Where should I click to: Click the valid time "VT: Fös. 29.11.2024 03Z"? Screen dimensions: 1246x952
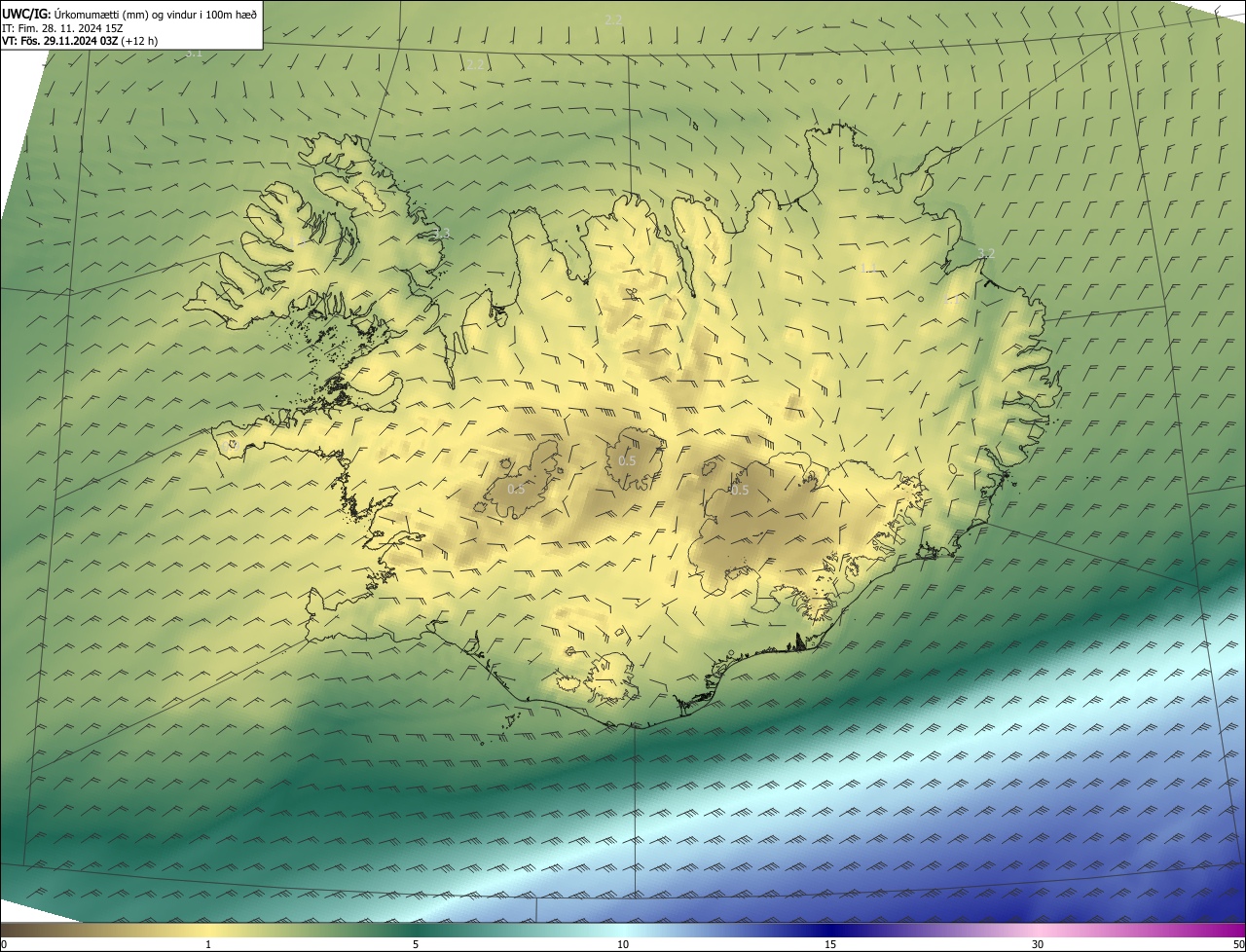click(x=60, y=41)
